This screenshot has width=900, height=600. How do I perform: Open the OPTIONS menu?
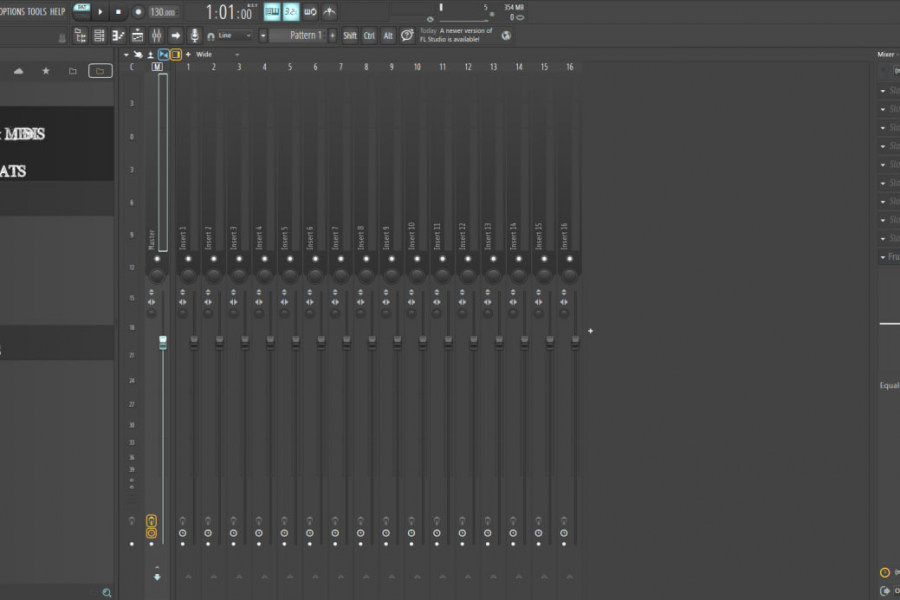pos(11,11)
